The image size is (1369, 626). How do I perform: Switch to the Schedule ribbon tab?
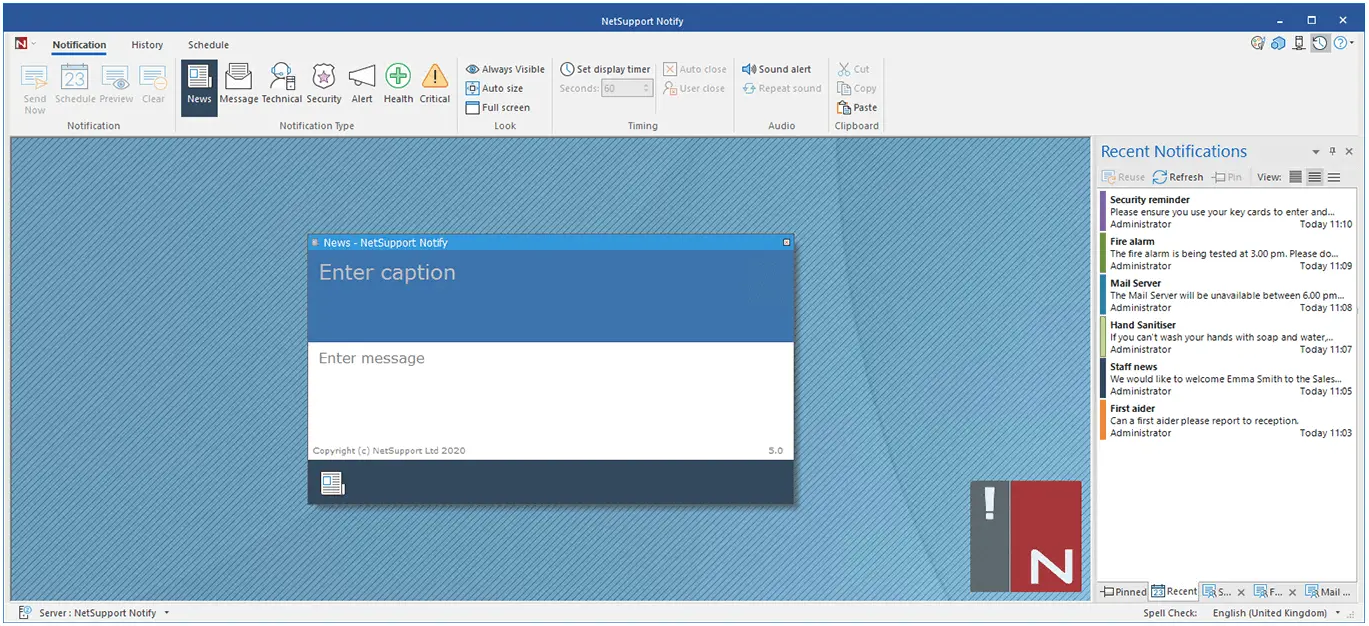(208, 44)
